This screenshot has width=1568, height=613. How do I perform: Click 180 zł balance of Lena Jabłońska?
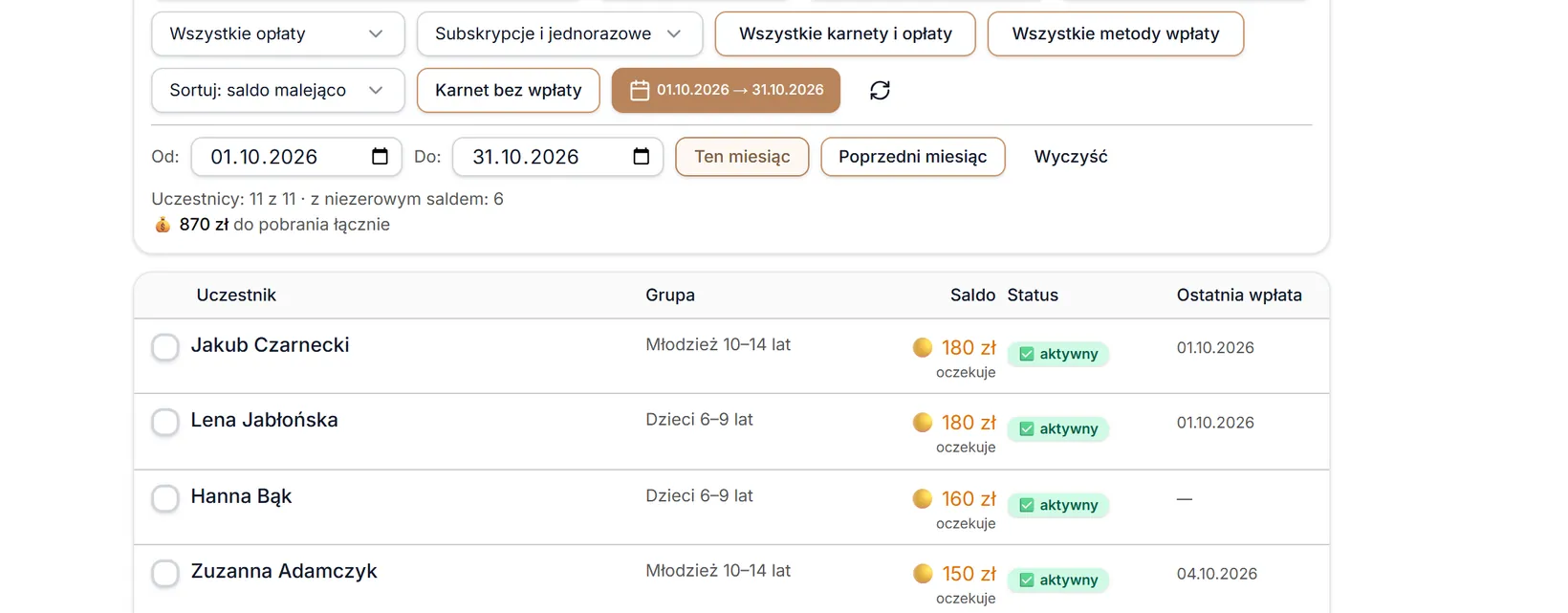[x=969, y=423]
